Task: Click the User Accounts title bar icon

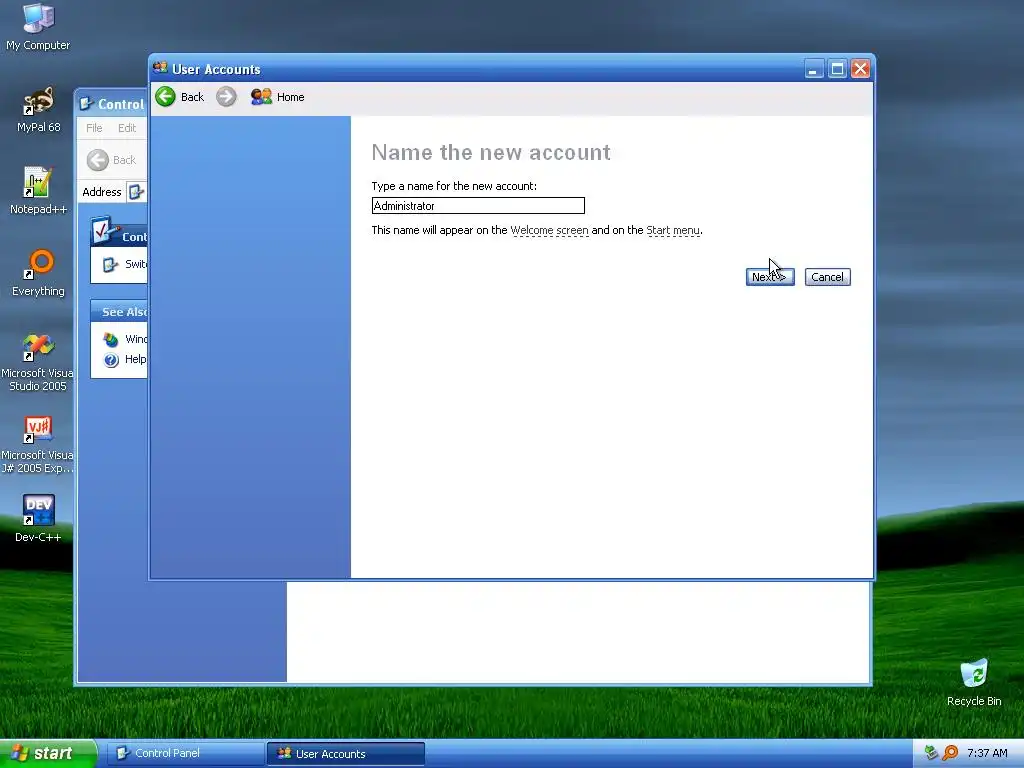Action: 161,69
